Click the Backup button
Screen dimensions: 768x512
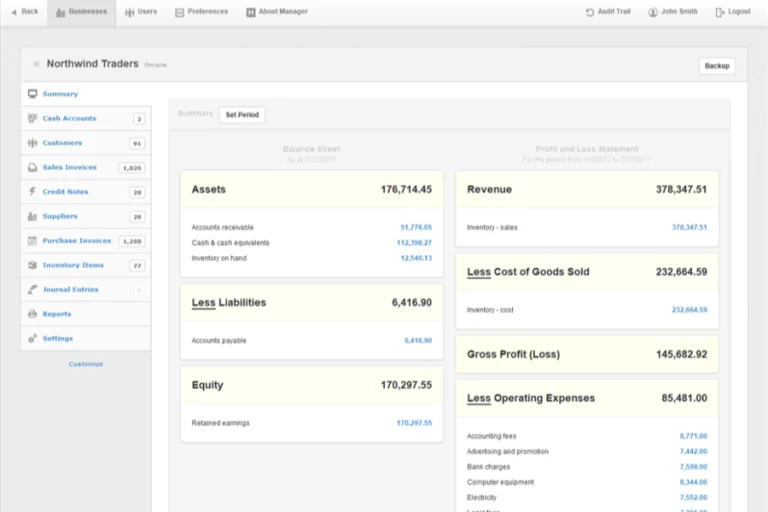click(x=717, y=66)
